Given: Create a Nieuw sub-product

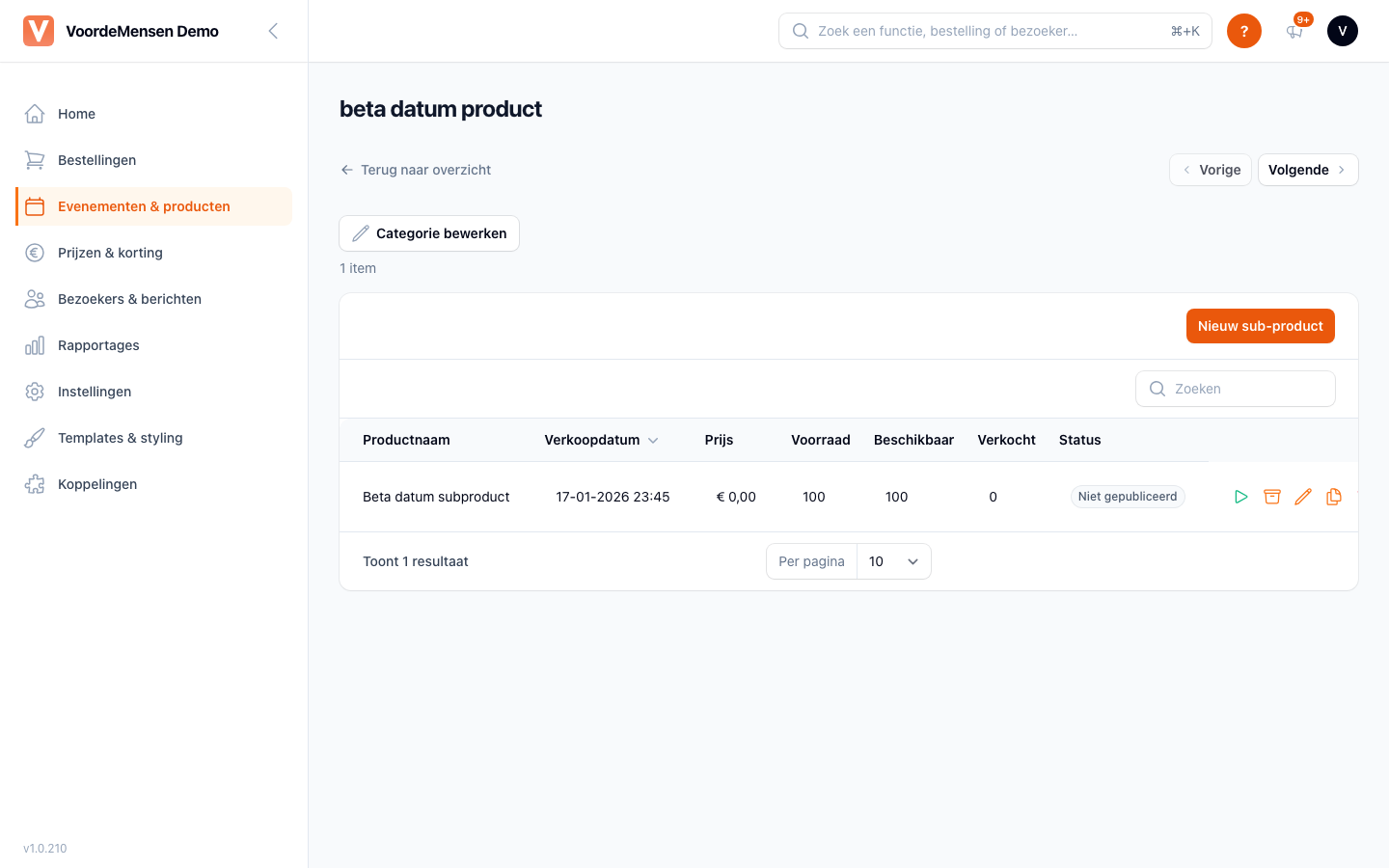Looking at the screenshot, I should [1261, 326].
